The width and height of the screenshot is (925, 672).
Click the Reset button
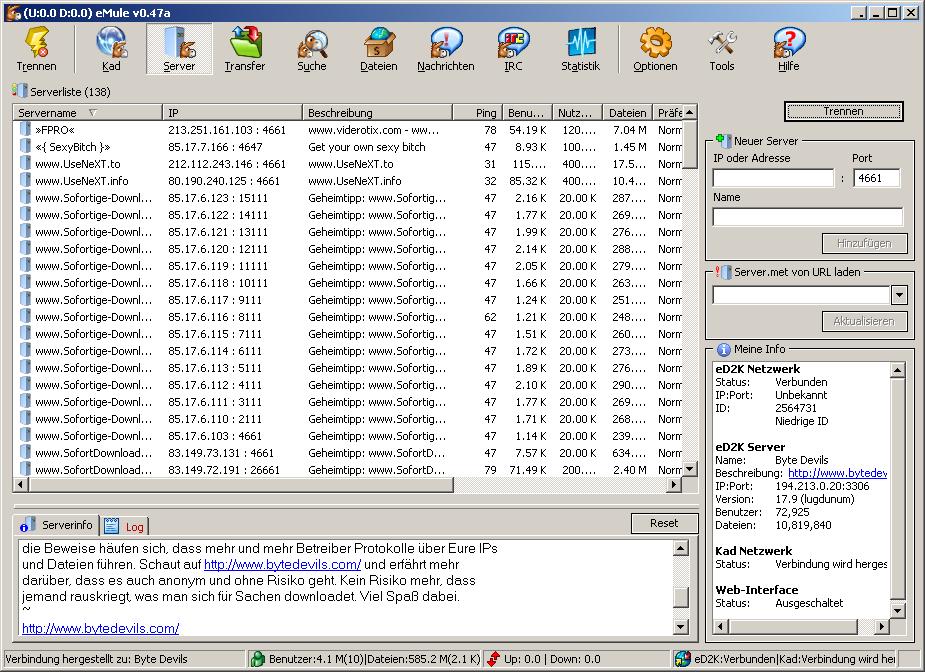click(x=664, y=523)
